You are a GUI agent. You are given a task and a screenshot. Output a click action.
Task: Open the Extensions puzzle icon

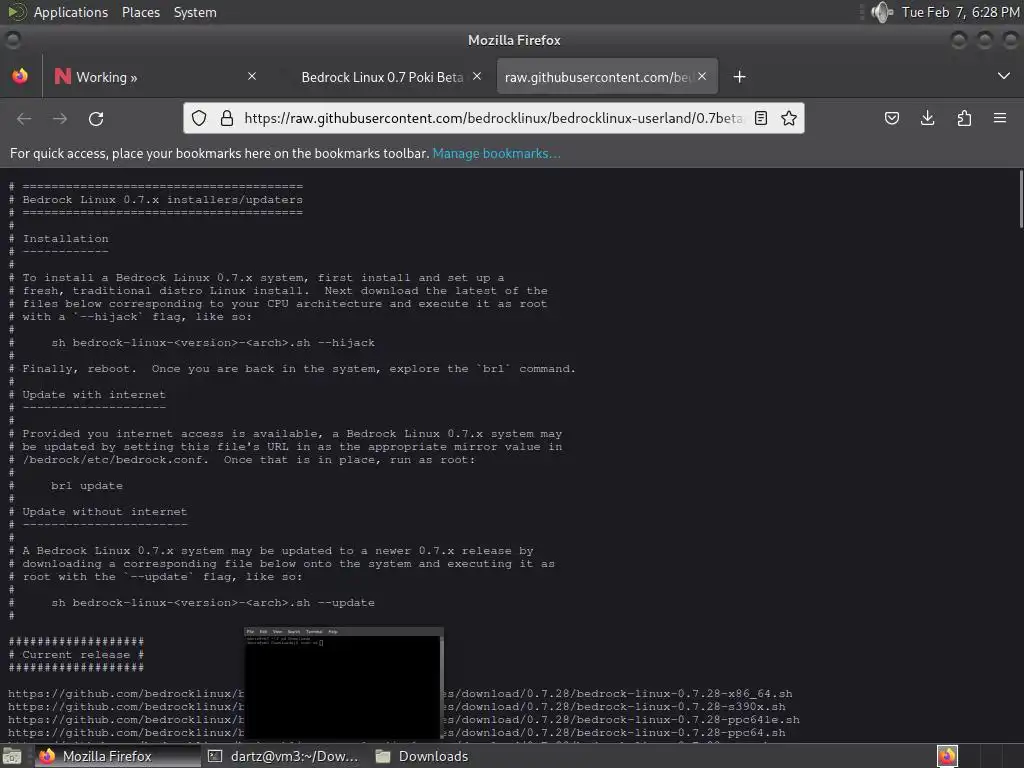point(964,118)
